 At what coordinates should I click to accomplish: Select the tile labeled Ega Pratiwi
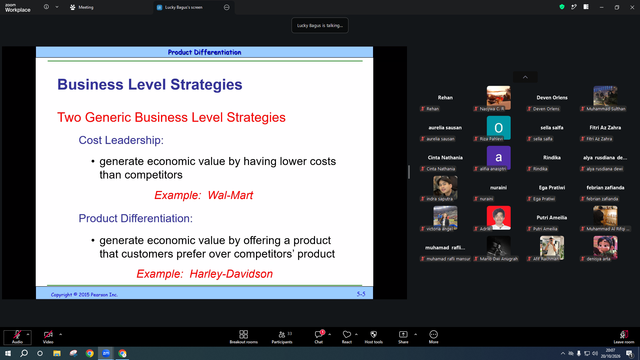pos(552,188)
